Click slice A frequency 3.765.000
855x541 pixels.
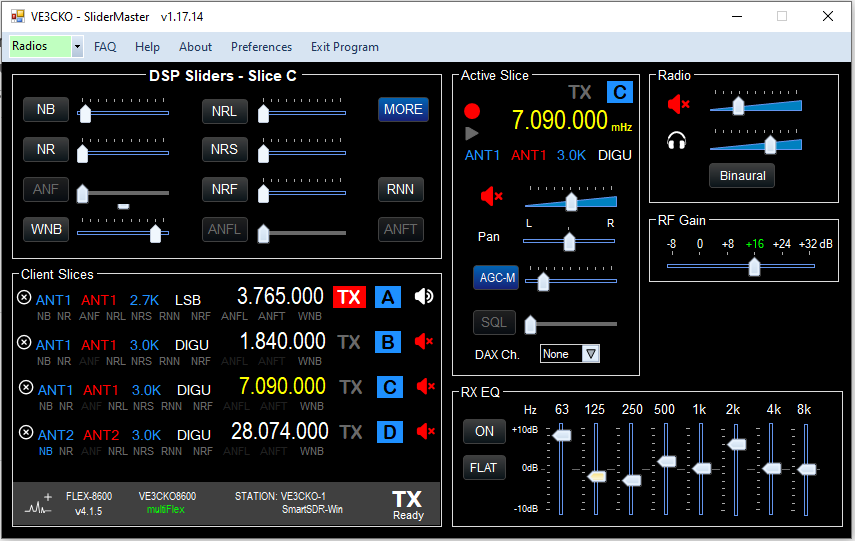coord(280,296)
